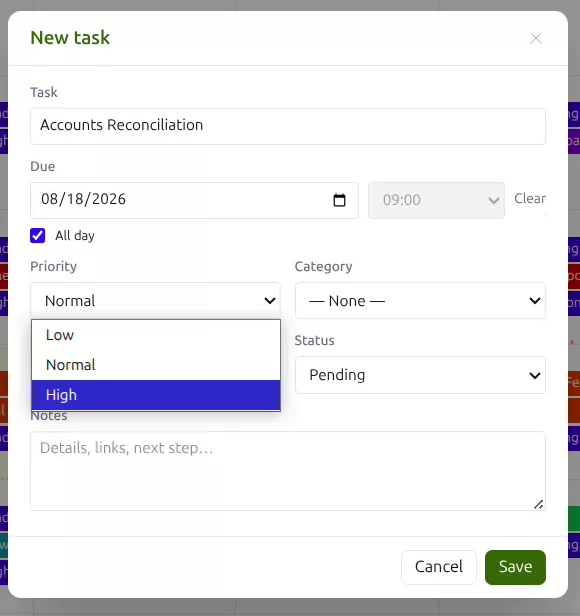
Task: Select High in the priority list
Action: [156, 395]
